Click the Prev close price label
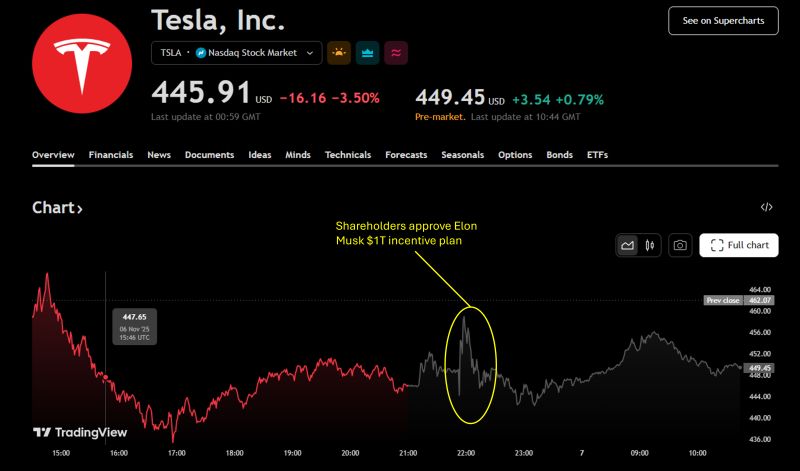Image resolution: width=800 pixels, height=471 pixels. click(722, 300)
